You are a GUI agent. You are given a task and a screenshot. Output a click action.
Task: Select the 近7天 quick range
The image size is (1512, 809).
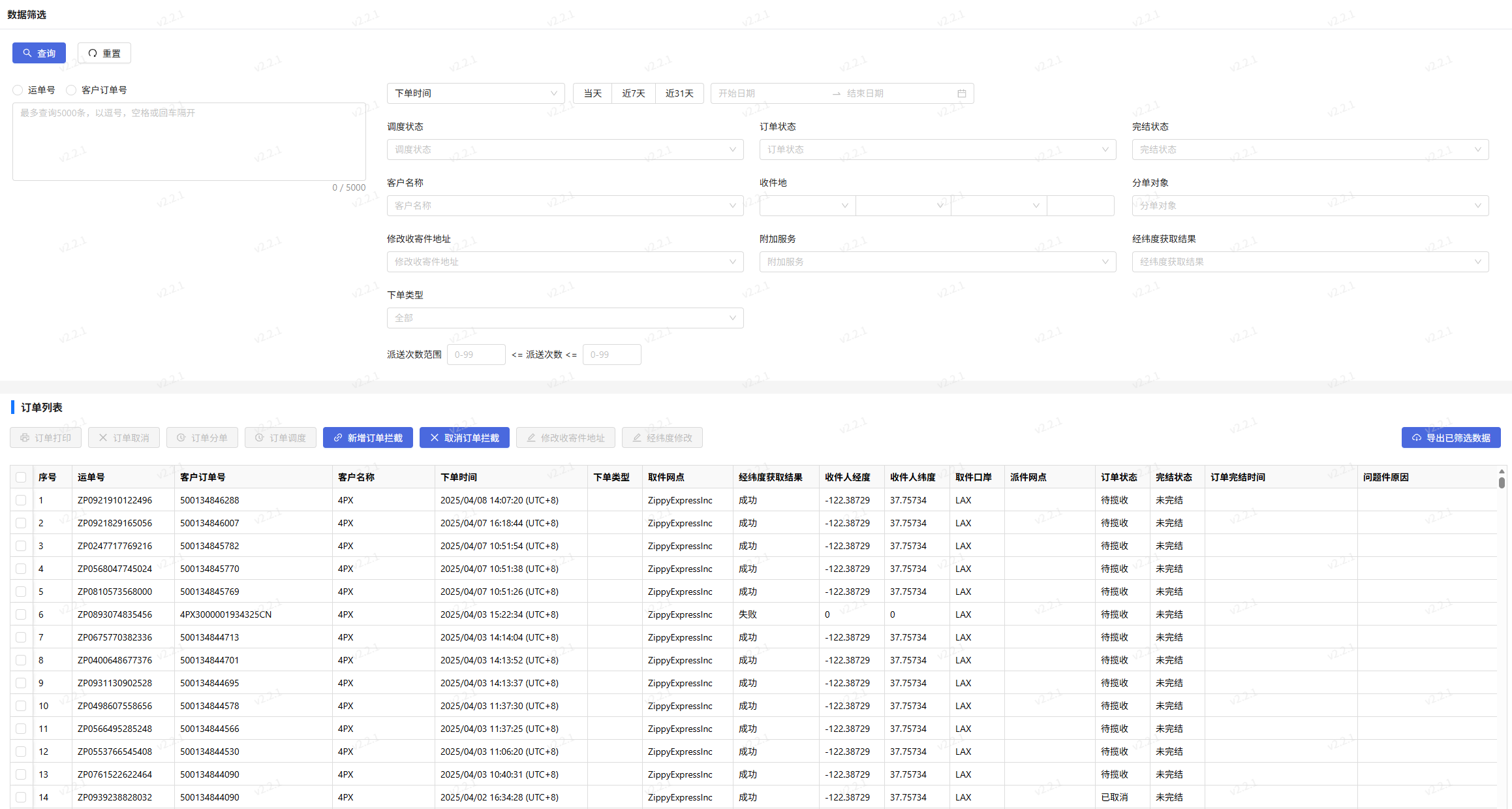633,93
